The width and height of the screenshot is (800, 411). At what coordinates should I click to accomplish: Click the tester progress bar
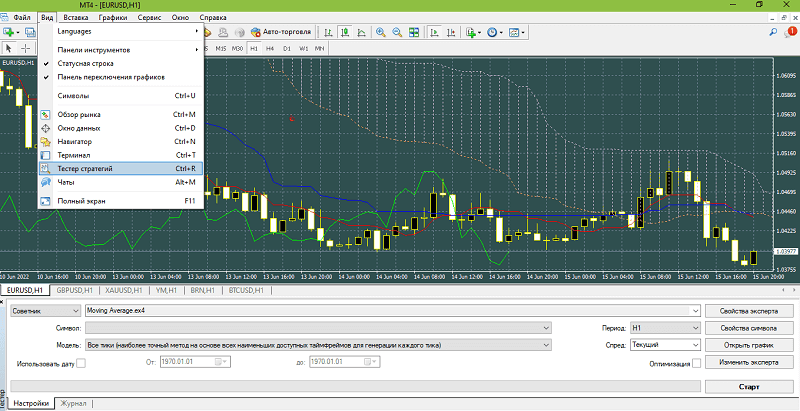point(356,387)
